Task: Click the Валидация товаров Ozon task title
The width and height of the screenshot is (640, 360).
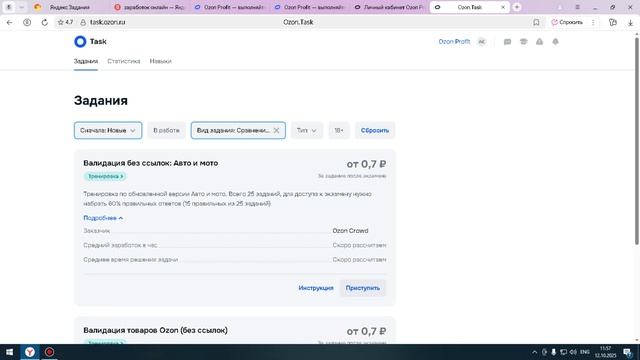Action: [x=156, y=330]
